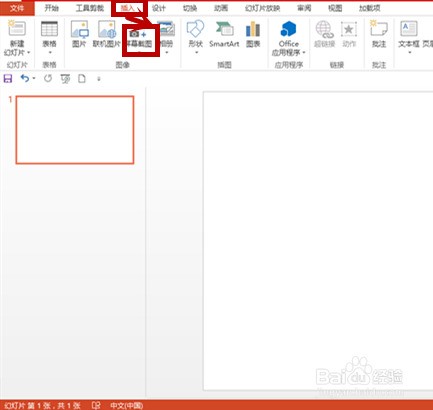Screen dimensions: 433x410
Task: Click the 超链接 (hyperlink) icon
Action: tap(325, 29)
